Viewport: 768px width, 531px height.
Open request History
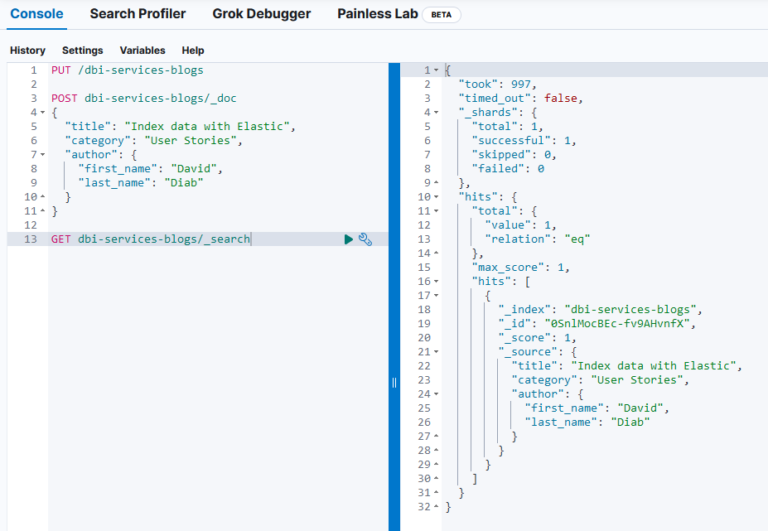[x=27, y=50]
